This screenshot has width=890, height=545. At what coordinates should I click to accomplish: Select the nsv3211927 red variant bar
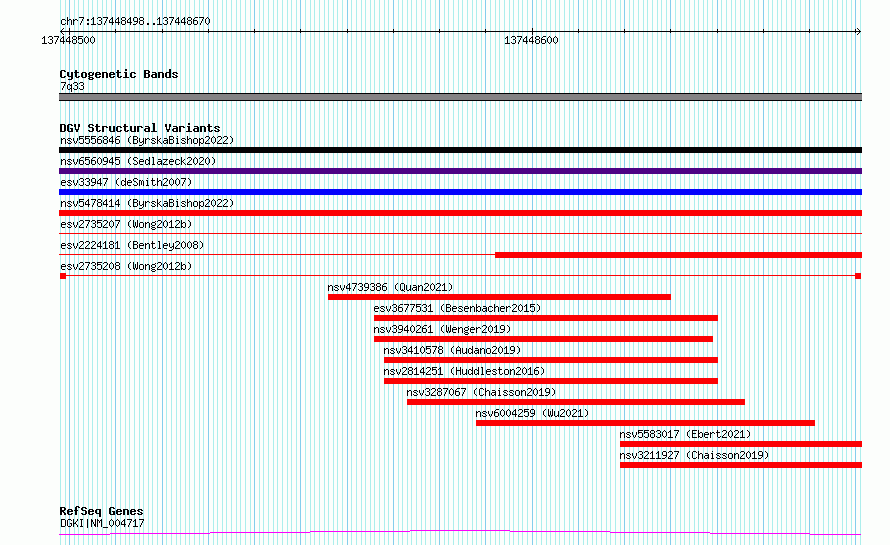tap(741, 465)
